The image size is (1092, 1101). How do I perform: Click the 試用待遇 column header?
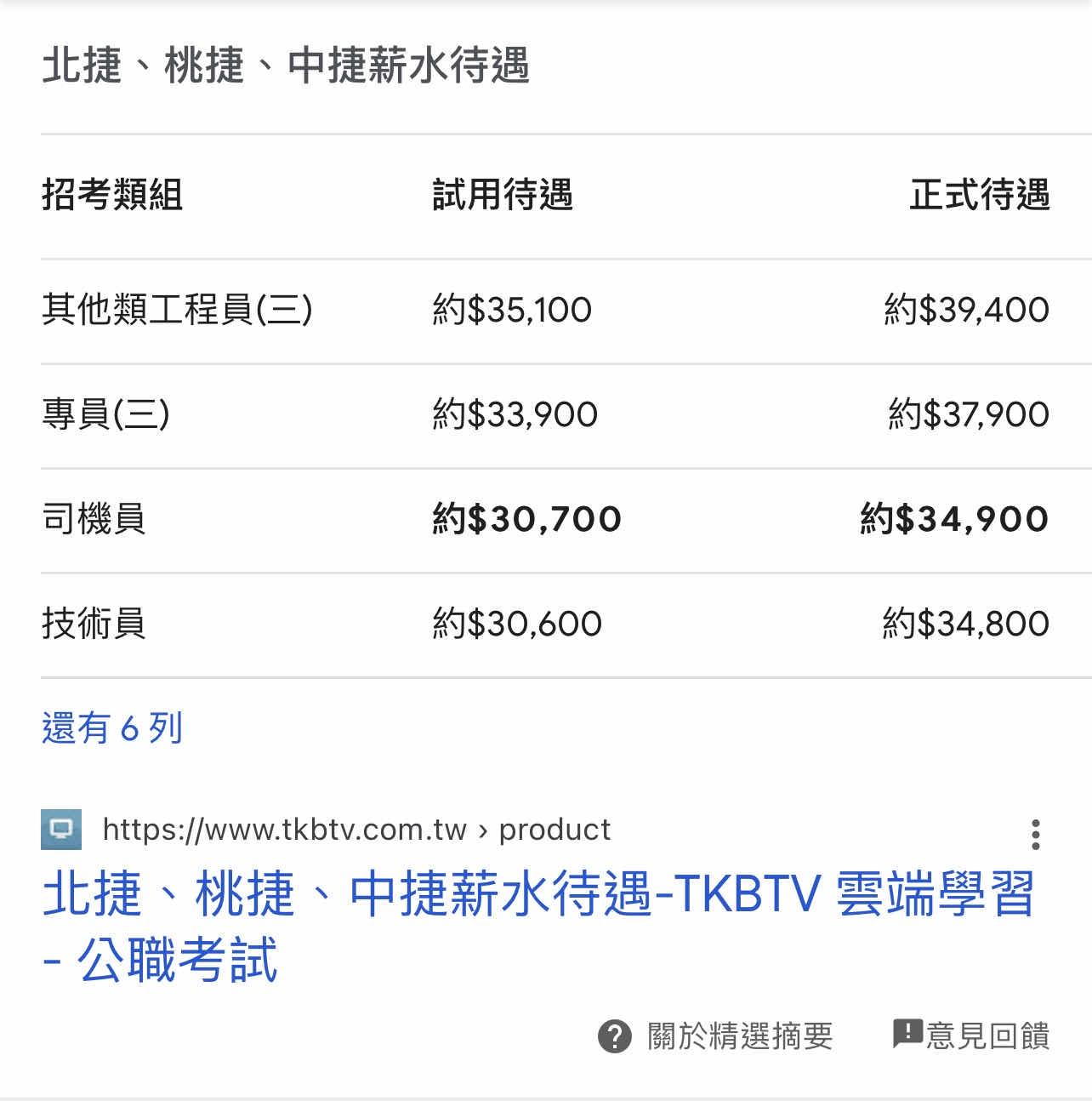coord(503,195)
